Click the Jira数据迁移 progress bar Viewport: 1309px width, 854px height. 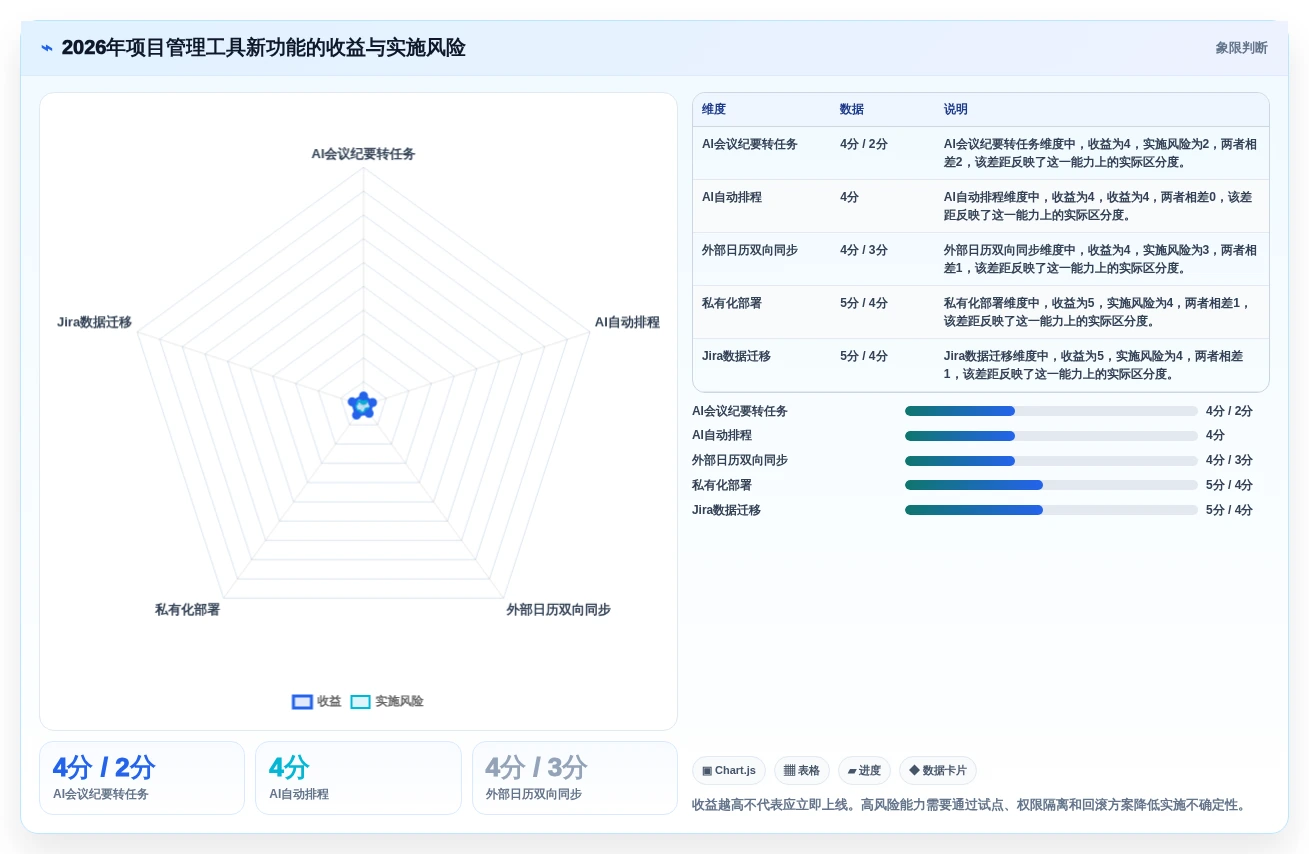tap(1051, 510)
